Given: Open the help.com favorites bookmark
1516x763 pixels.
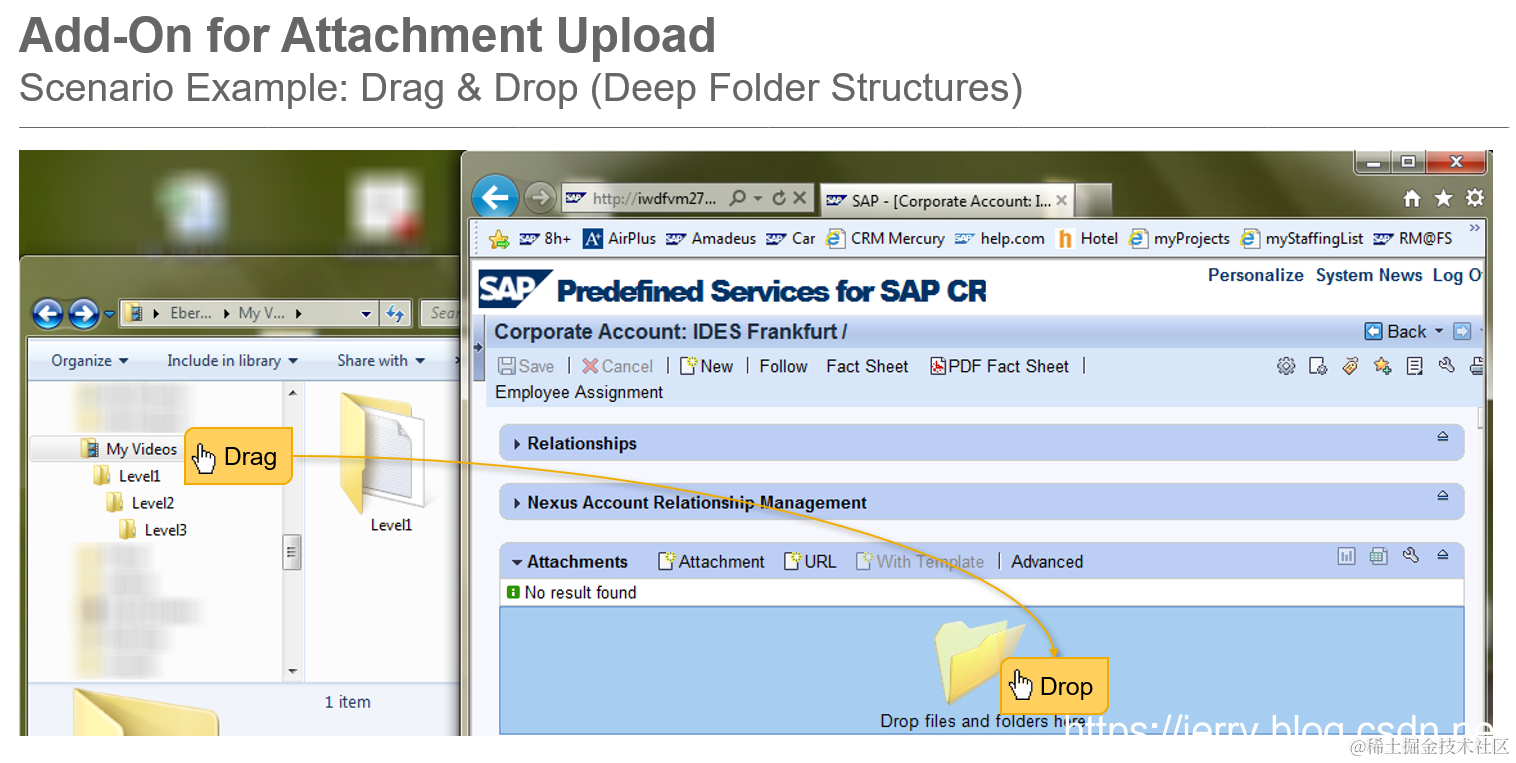Looking at the screenshot, I should [1000, 239].
